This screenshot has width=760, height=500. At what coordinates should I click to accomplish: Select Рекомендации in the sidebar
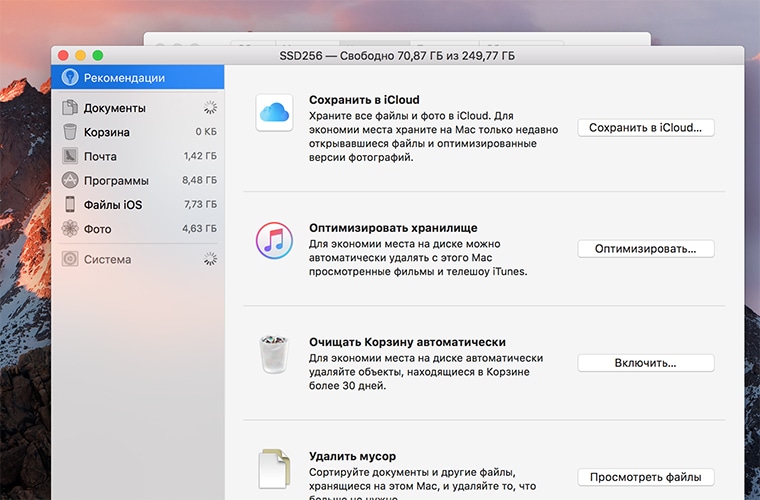point(138,78)
